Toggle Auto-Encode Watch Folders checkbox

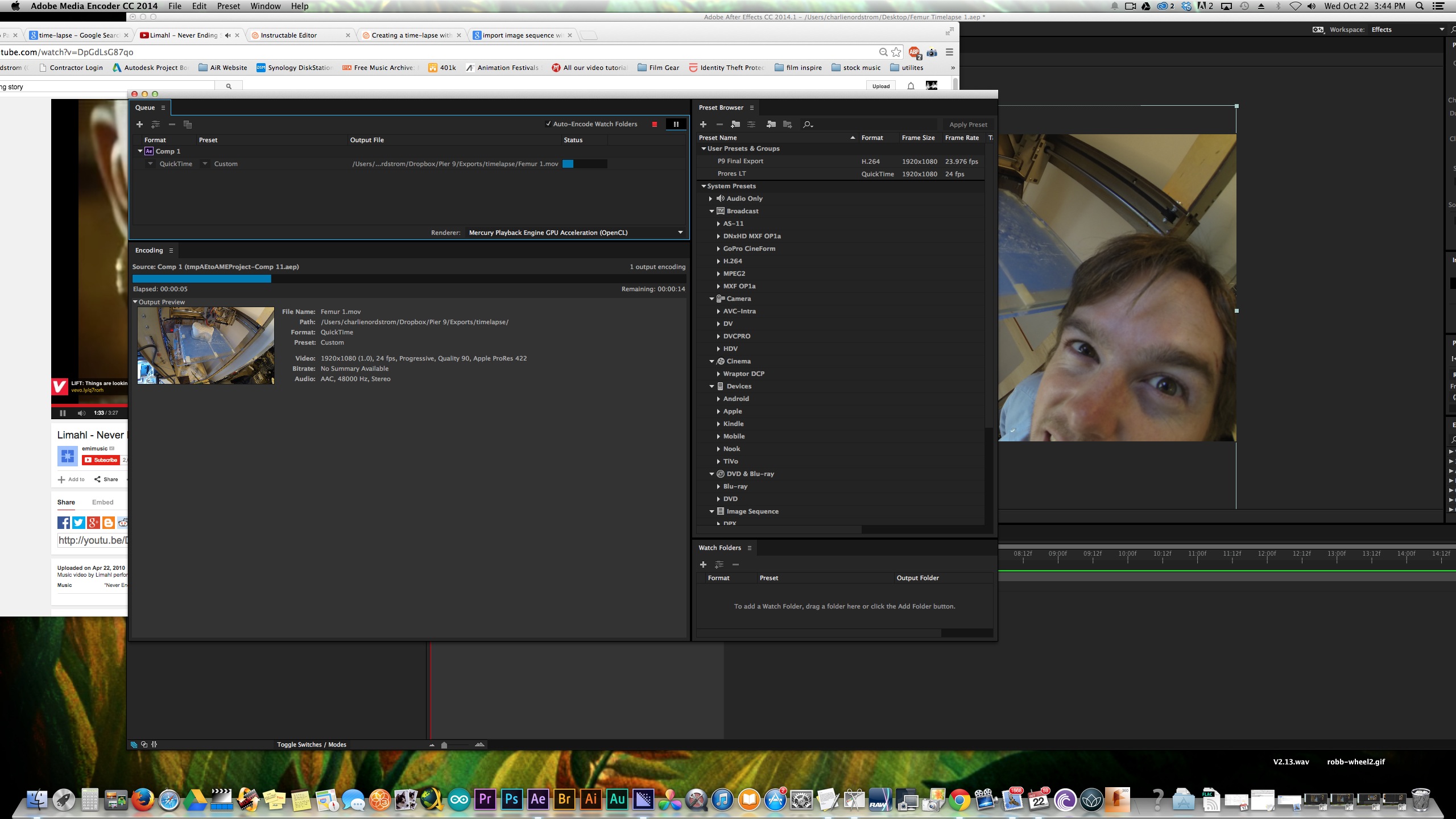pyautogui.click(x=548, y=124)
